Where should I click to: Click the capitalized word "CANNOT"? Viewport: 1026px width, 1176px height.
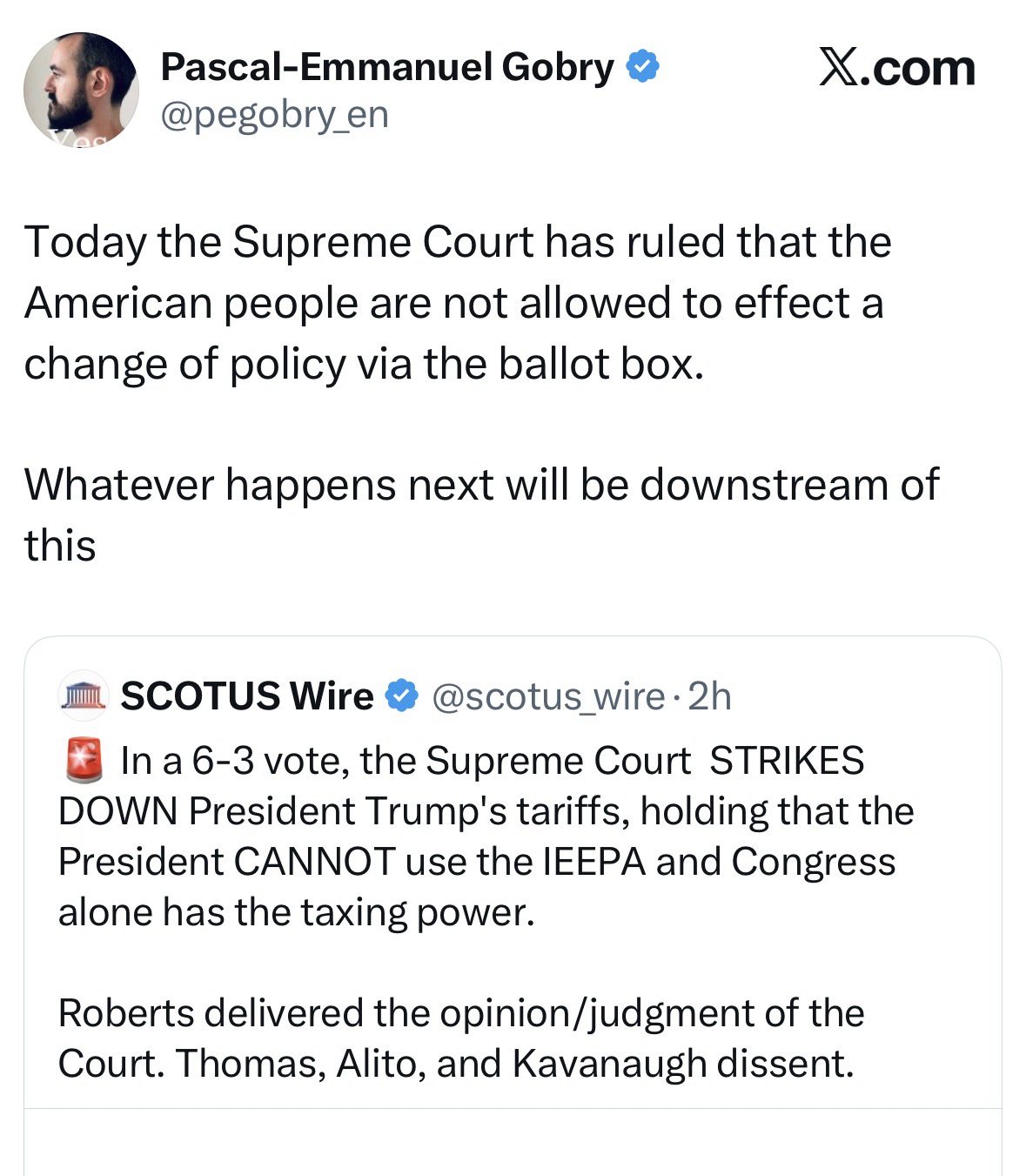pyautogui.click(x=314, y=861)
